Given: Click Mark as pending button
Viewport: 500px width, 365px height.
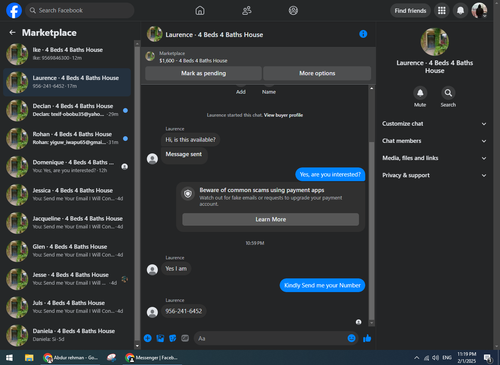Looking at the screenshot, I should [203, 73].
